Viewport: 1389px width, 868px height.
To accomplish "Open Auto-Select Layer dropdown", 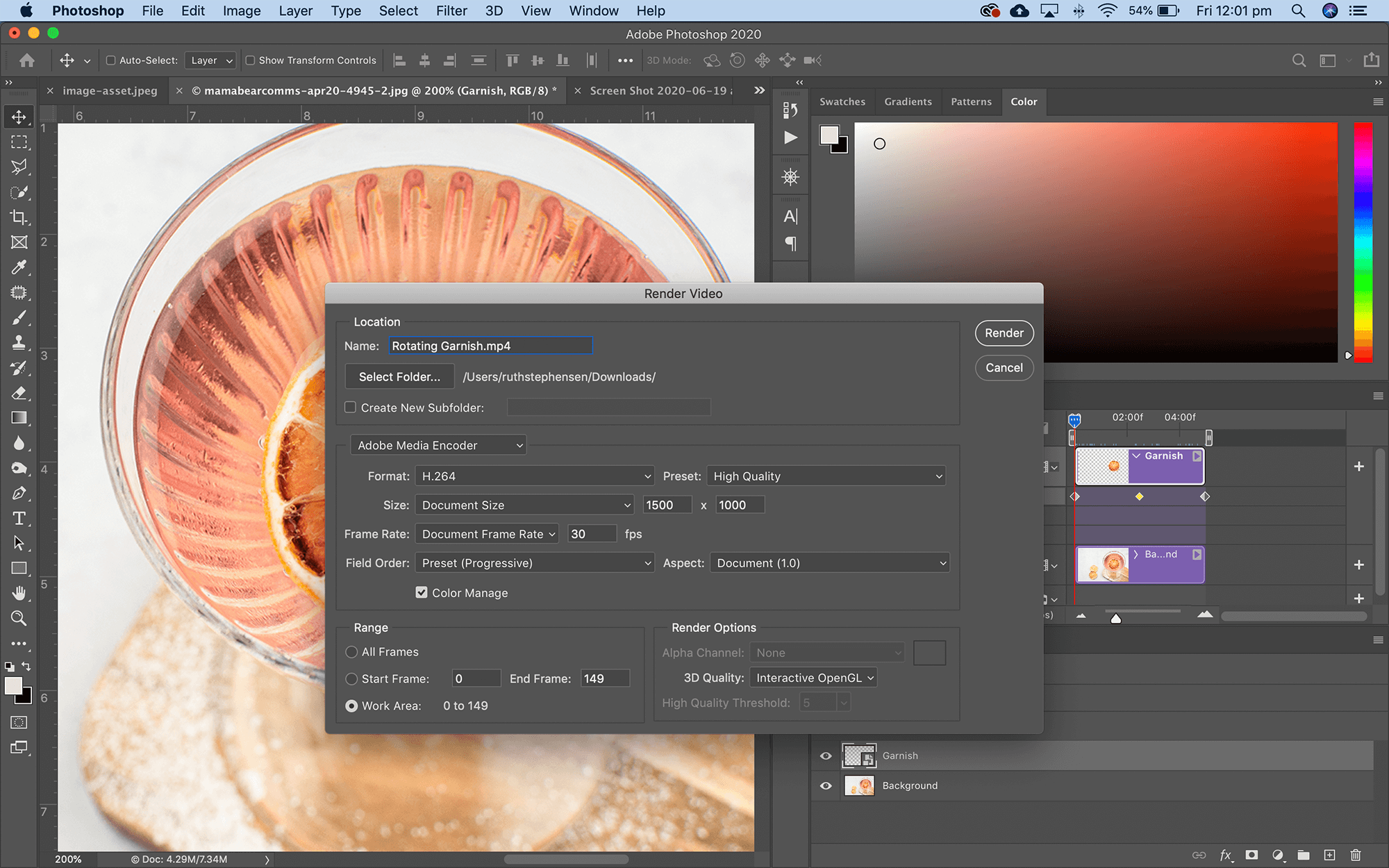I will [210, 60].
